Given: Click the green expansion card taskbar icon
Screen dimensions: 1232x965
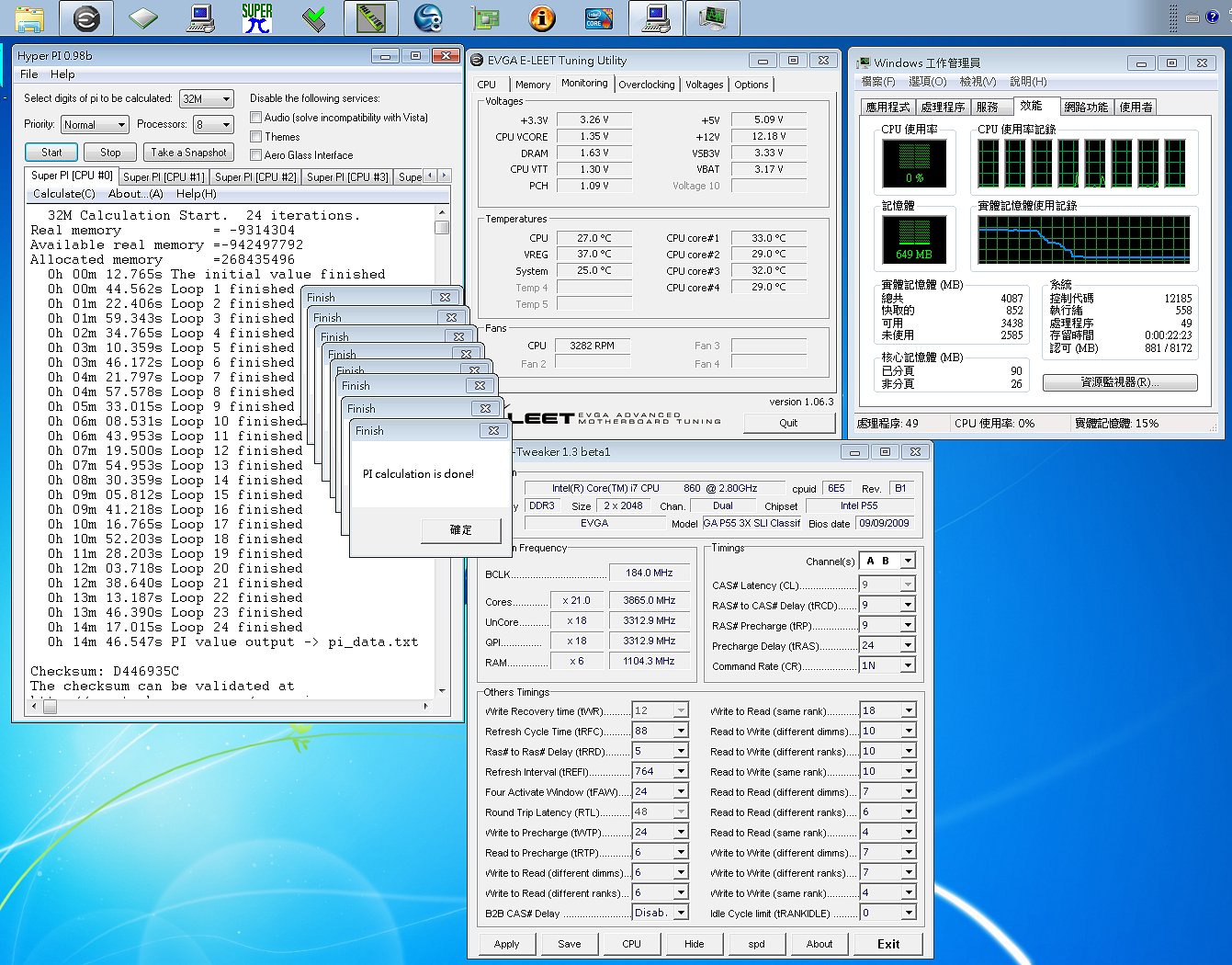Looking at the screenshot, I should pyautogui.click(x=485, y=17).
